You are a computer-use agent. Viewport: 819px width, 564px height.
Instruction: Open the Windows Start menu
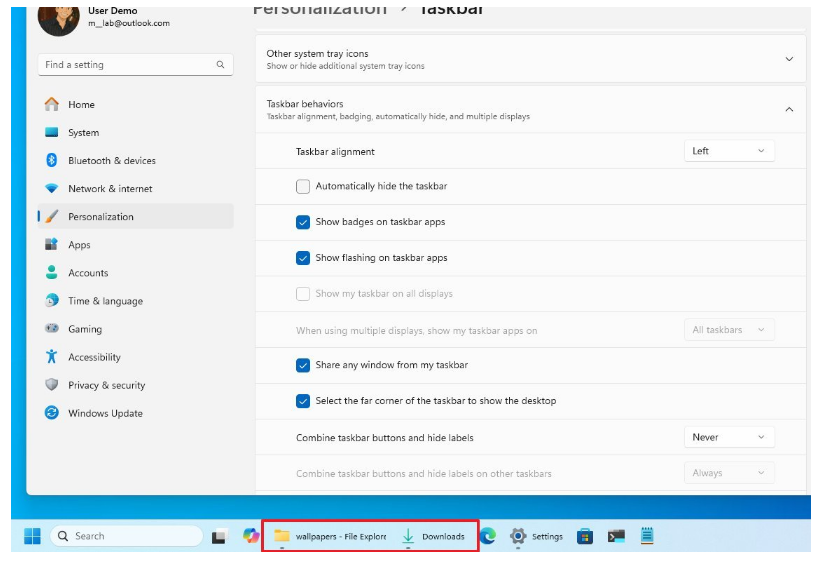[32, 536]
